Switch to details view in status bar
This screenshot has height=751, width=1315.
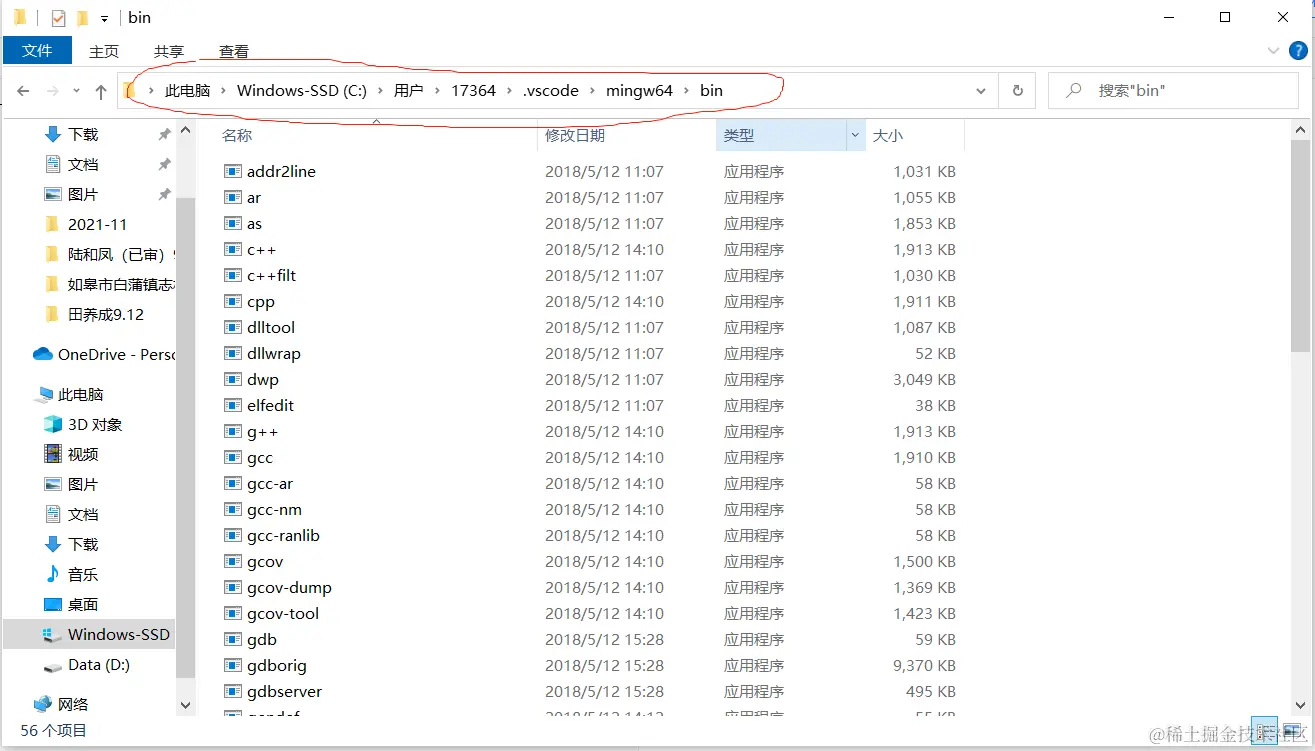coord(1264,733)
